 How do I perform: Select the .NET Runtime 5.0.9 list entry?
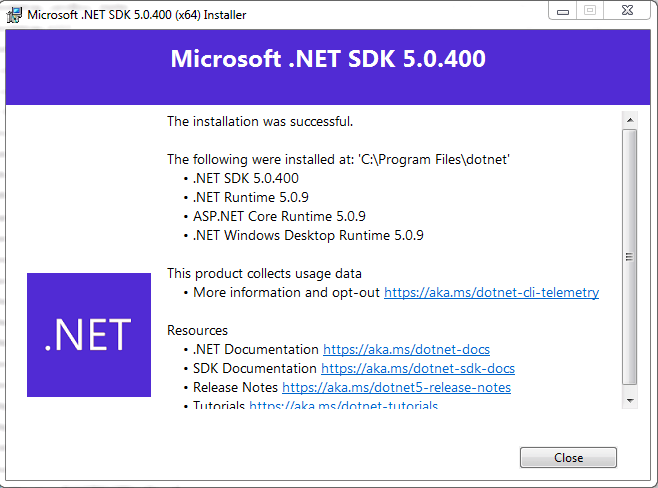tap(251, 197)
